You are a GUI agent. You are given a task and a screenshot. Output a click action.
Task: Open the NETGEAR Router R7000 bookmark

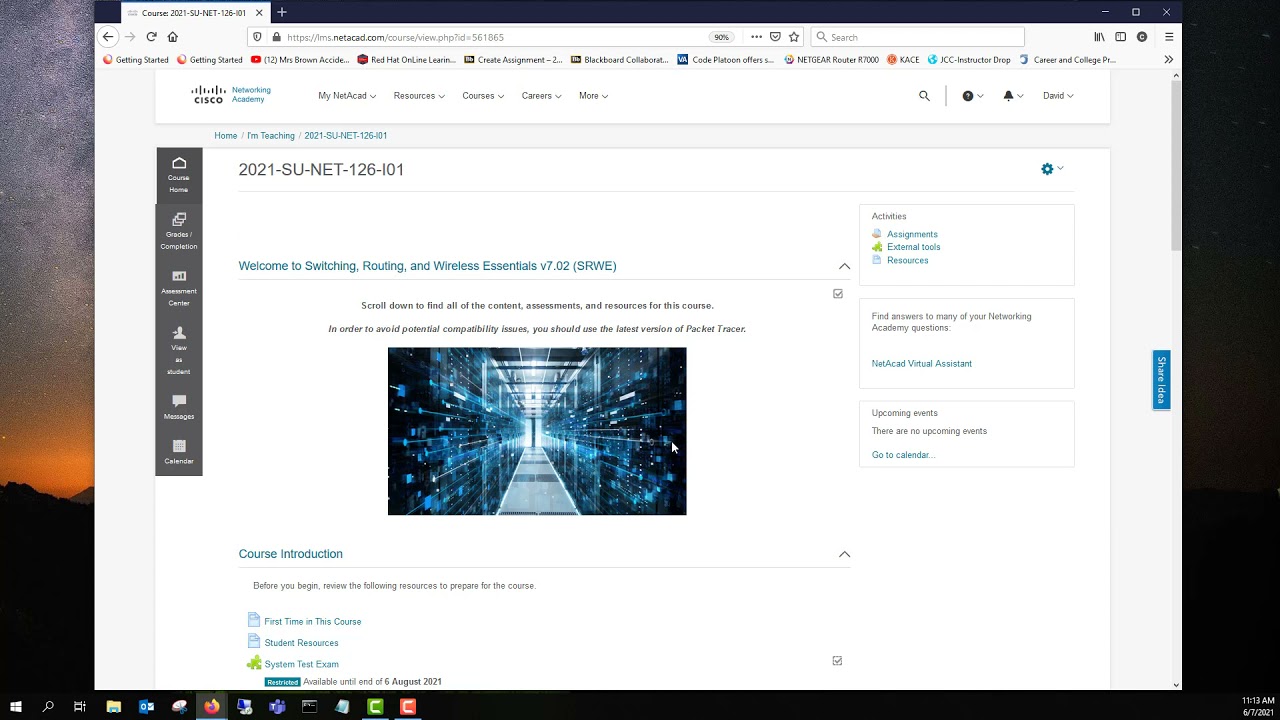(832, 60)
